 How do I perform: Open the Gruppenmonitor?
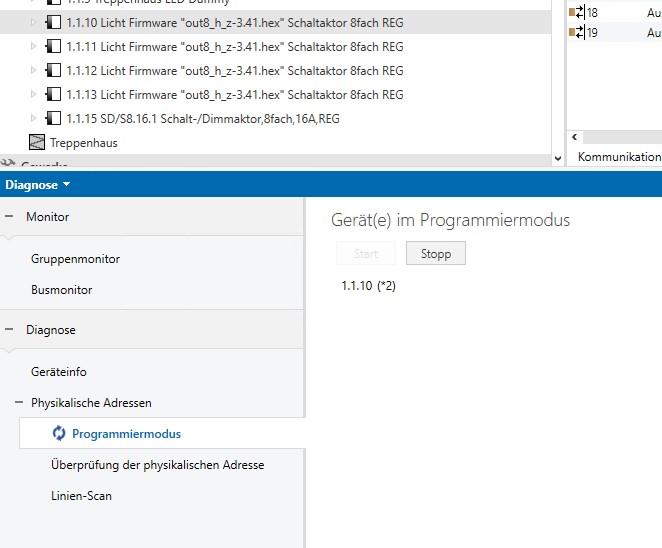(x=75, y=259)
